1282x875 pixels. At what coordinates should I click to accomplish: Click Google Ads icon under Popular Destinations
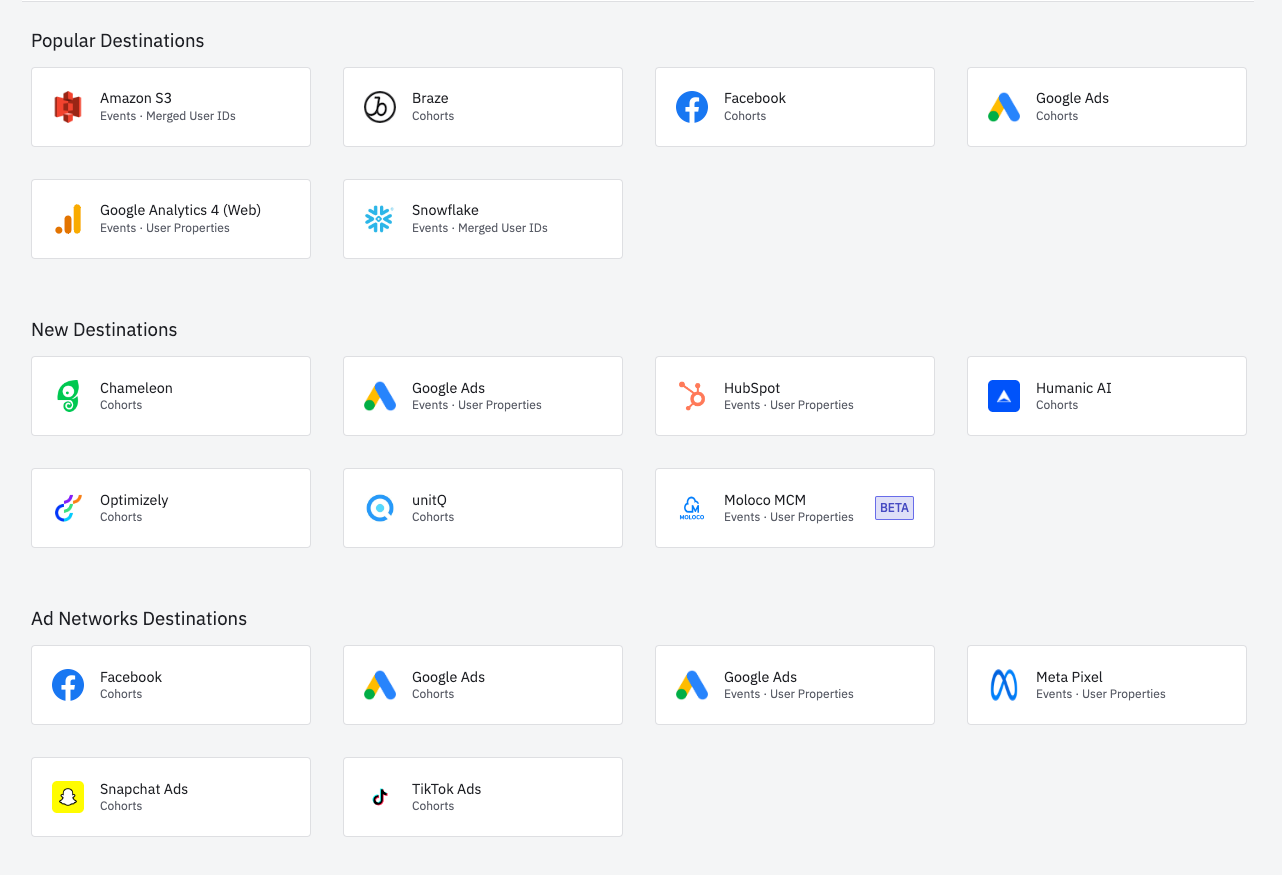coord(1004,107)
